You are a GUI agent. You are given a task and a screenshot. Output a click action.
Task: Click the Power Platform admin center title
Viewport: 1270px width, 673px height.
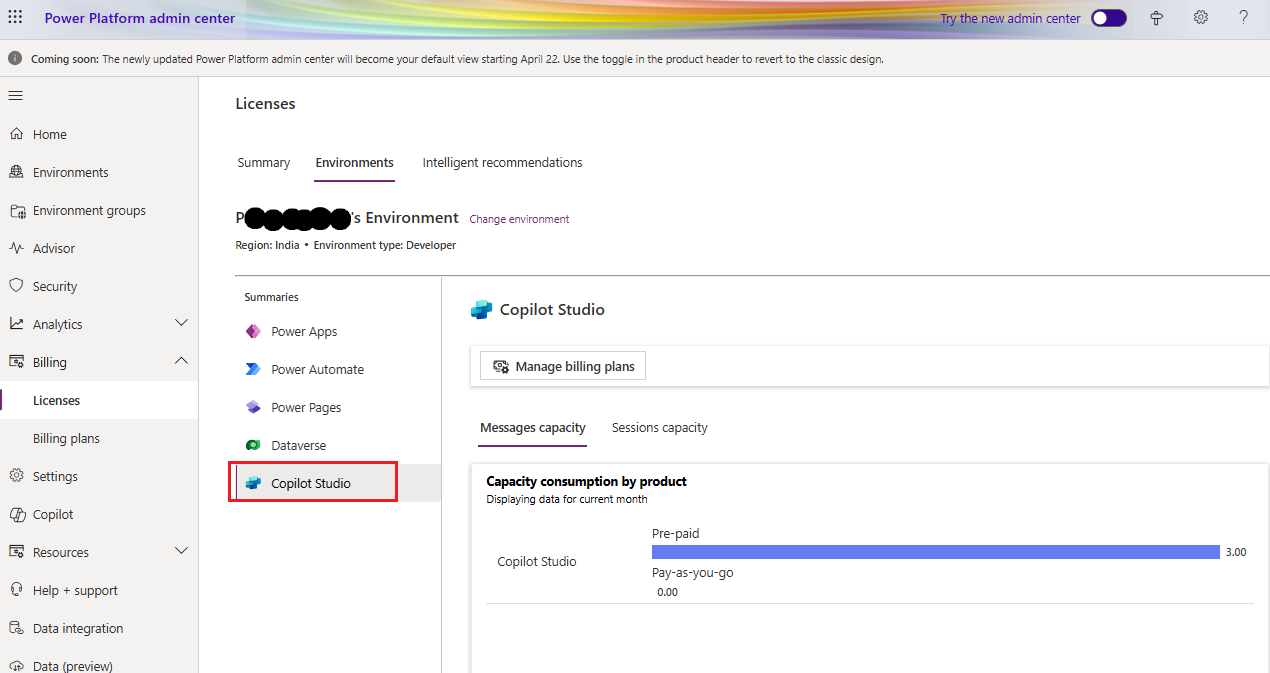(x=138, y=18)
